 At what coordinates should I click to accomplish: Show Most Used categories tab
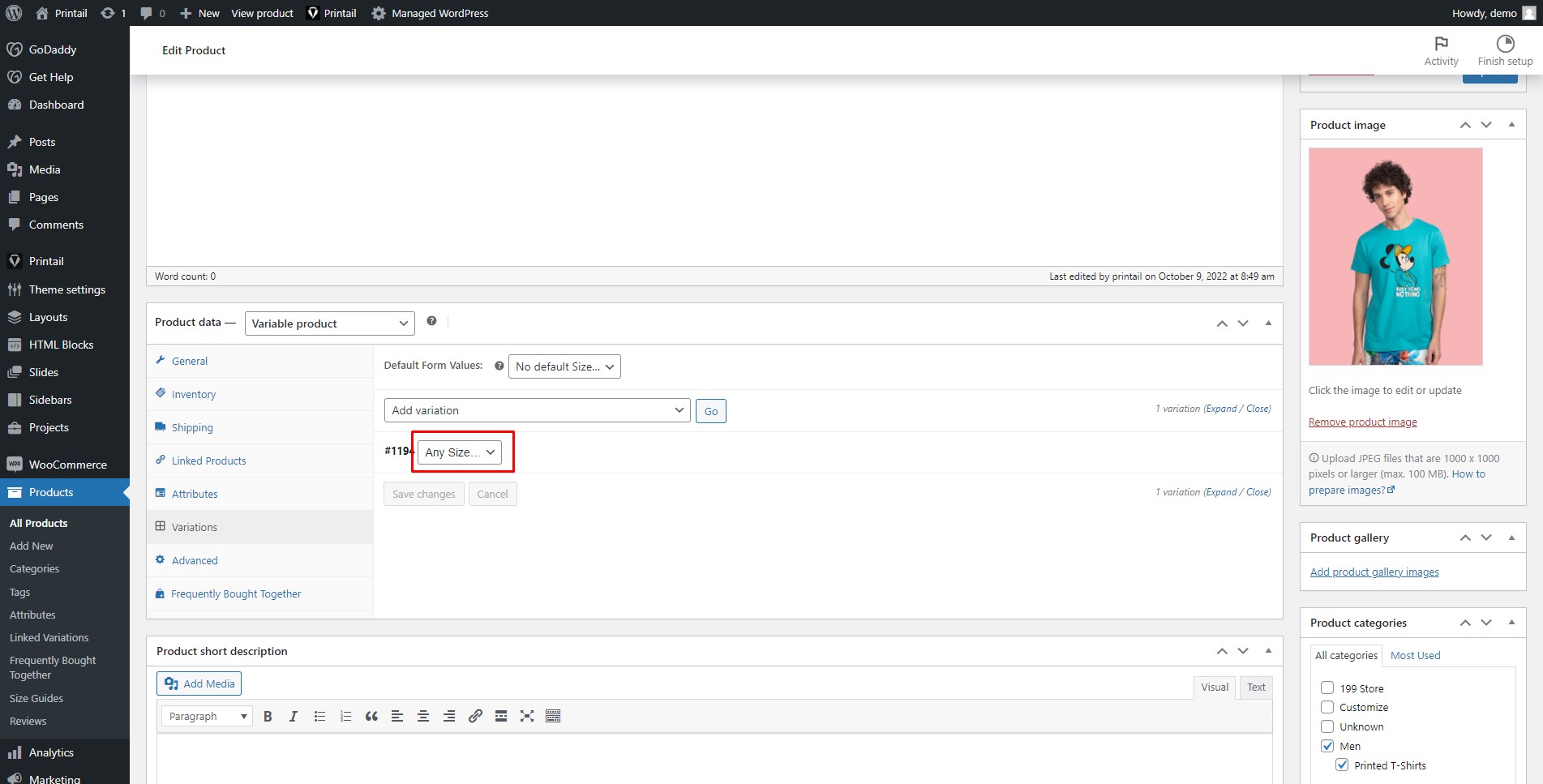click(x=1415, y=655)
